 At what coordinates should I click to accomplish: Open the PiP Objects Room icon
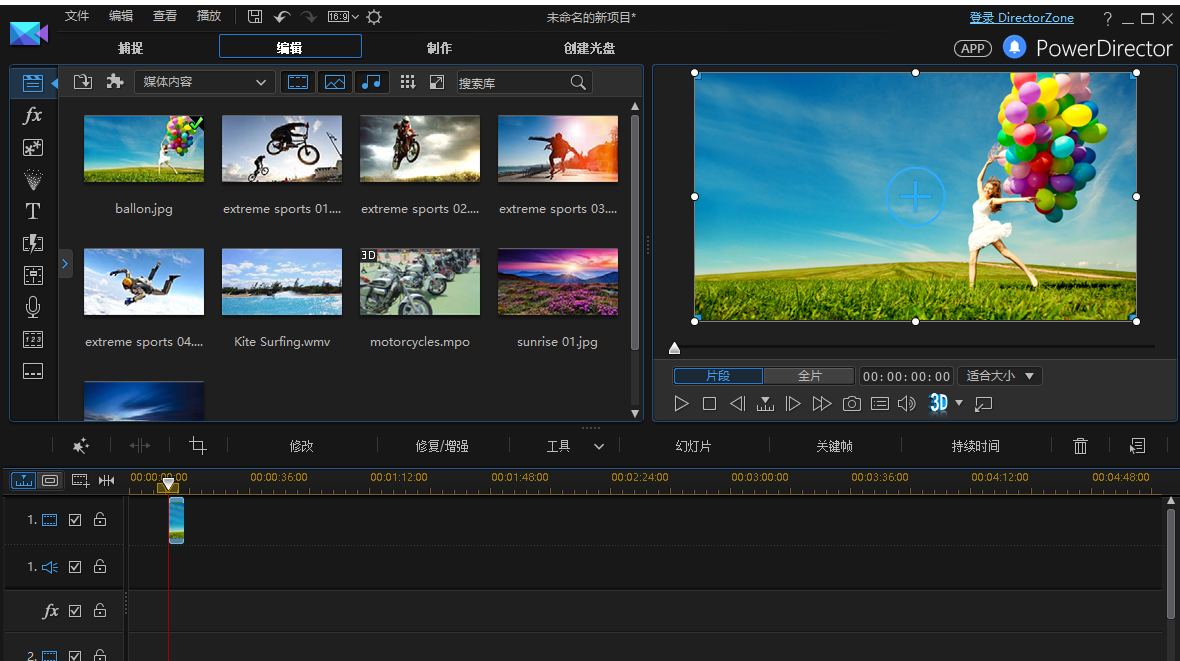click(32, 148)
